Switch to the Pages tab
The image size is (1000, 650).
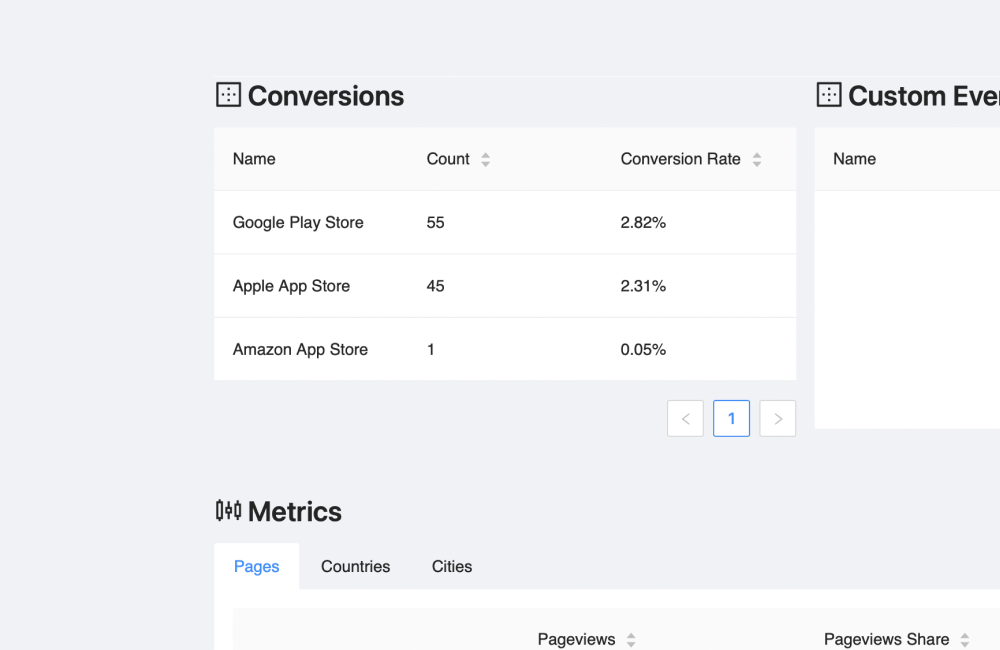(256, 566)
